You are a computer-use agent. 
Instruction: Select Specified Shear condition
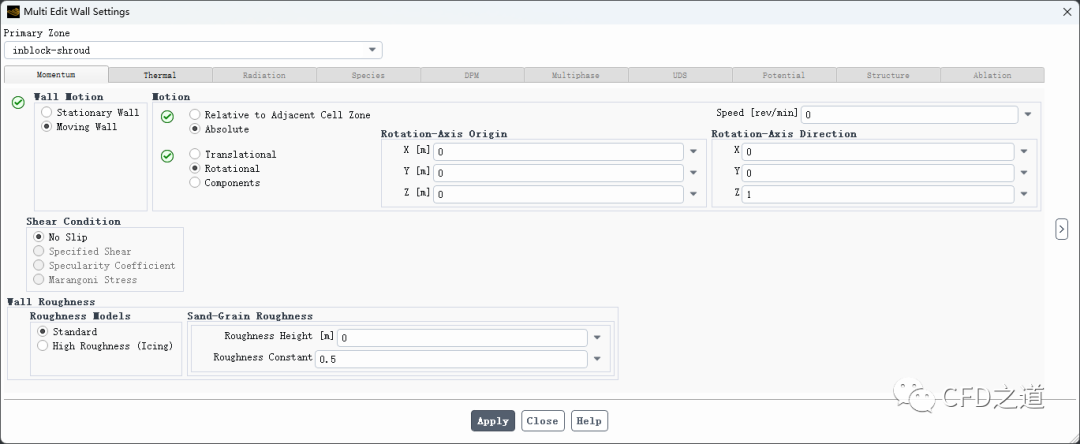point(83,251)
